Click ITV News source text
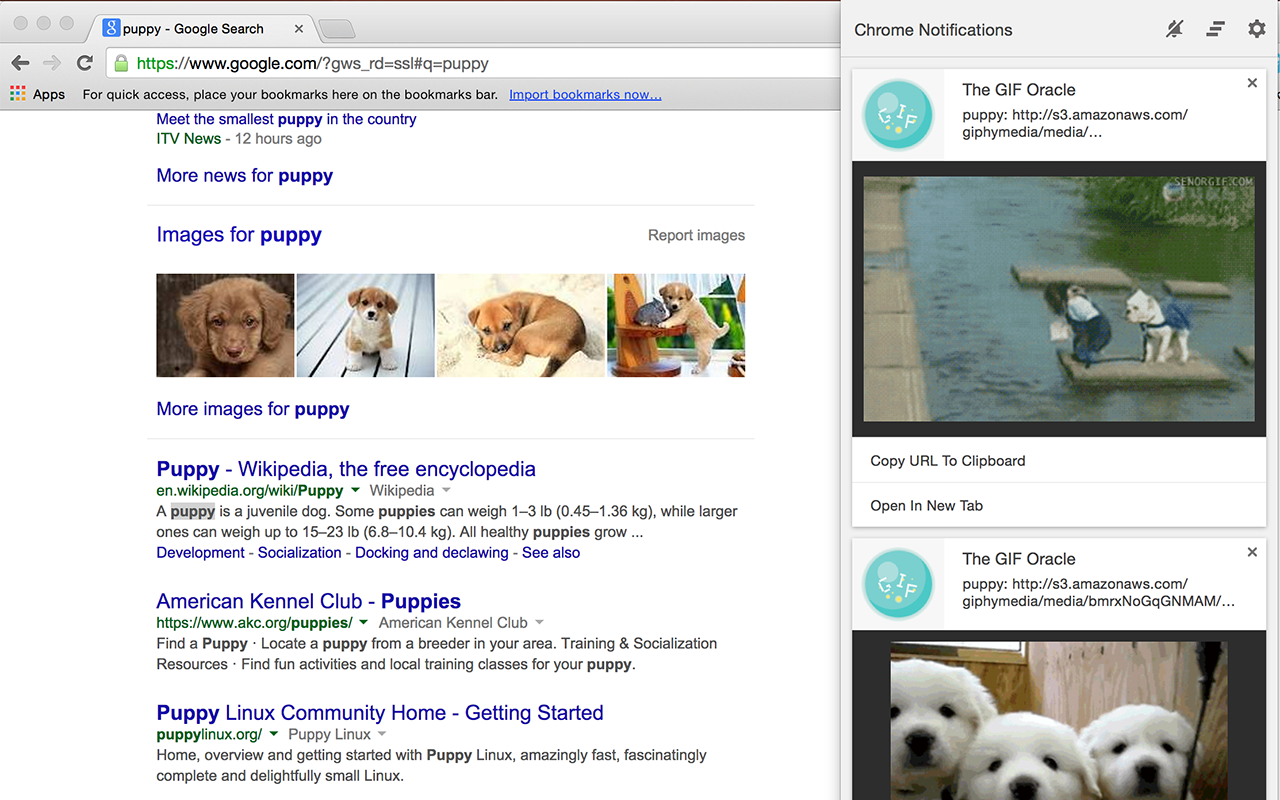This screenshot has height=800, width=1280. (x=188, y=139)
